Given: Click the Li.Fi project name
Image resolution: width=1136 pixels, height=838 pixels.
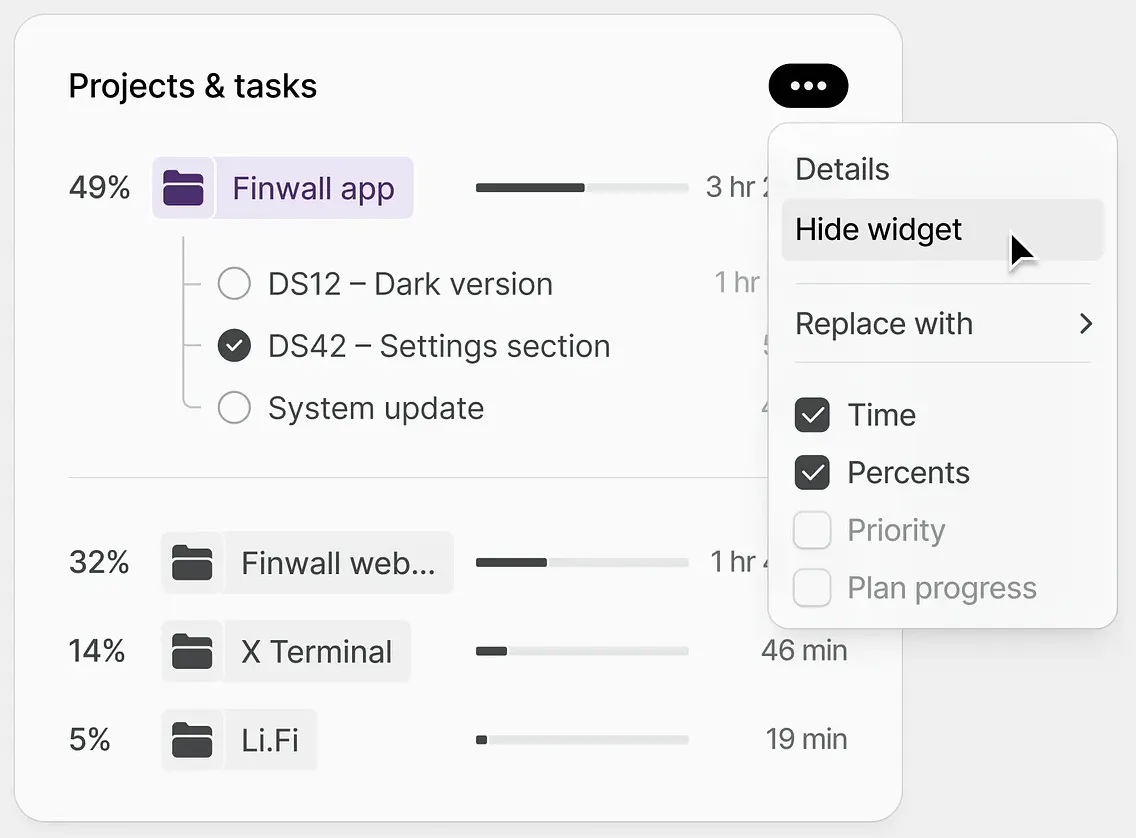Looking at the screenshot, I should click(x=270, y=739).
